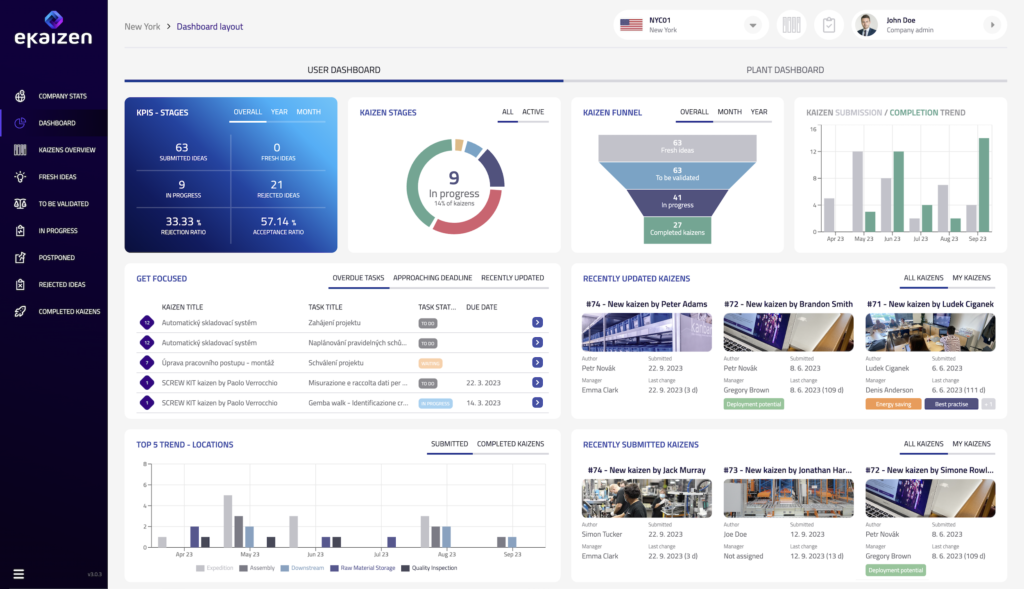Expand the John Doe user menu arrow

click(x=991, y=25)
